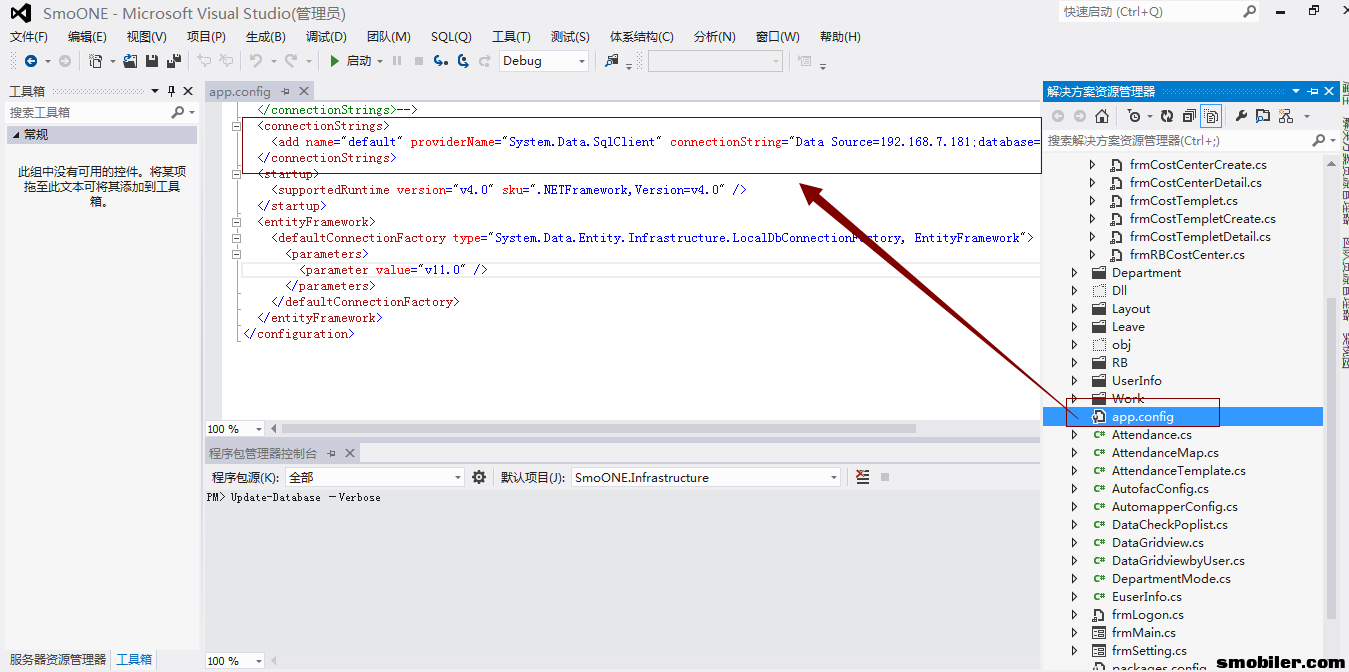Click the Collapse All icon in Solution Explorer

point(1189,116)
